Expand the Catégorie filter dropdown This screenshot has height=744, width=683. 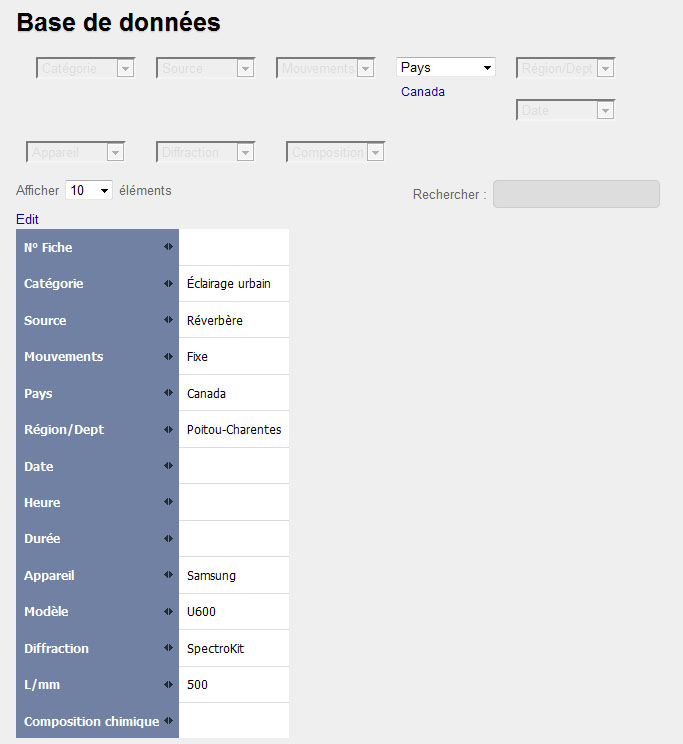(85, 68)
